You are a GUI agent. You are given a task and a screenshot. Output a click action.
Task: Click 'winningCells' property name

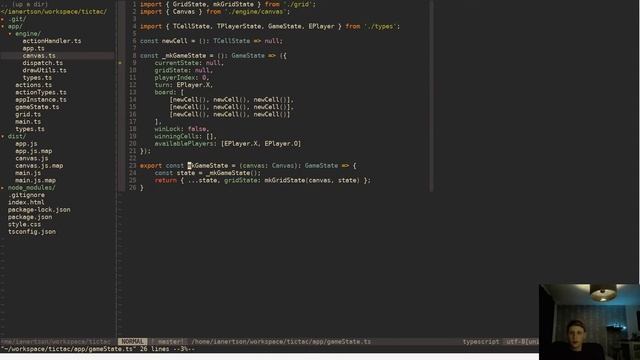176,136
